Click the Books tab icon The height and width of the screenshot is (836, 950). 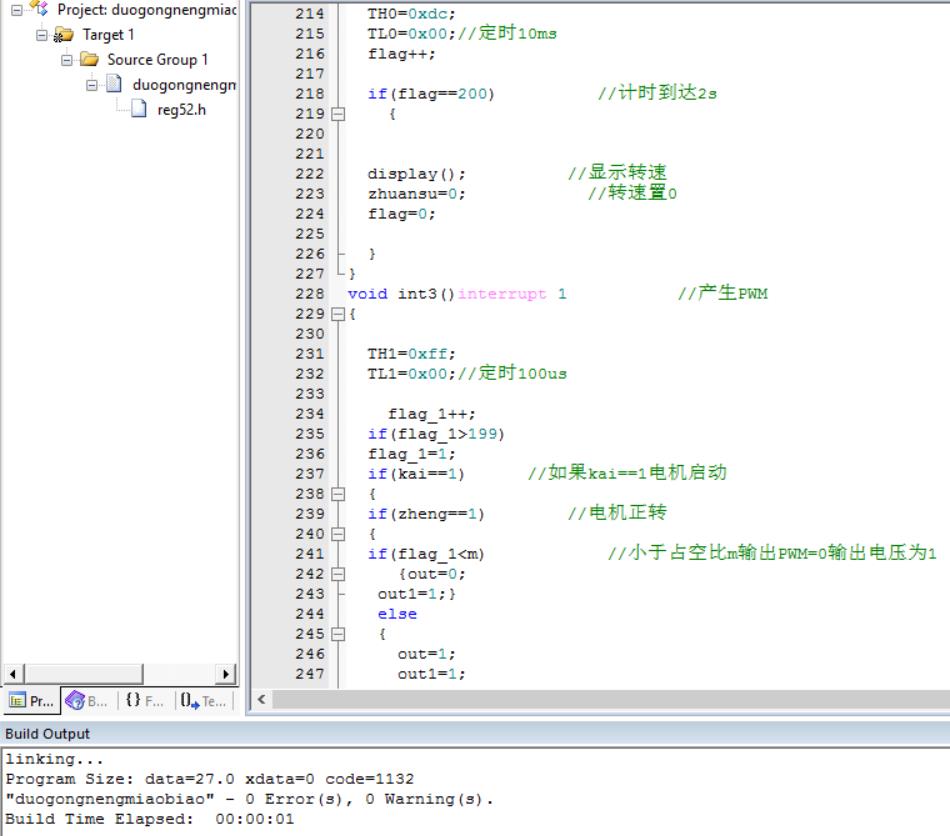click(75, 701)
